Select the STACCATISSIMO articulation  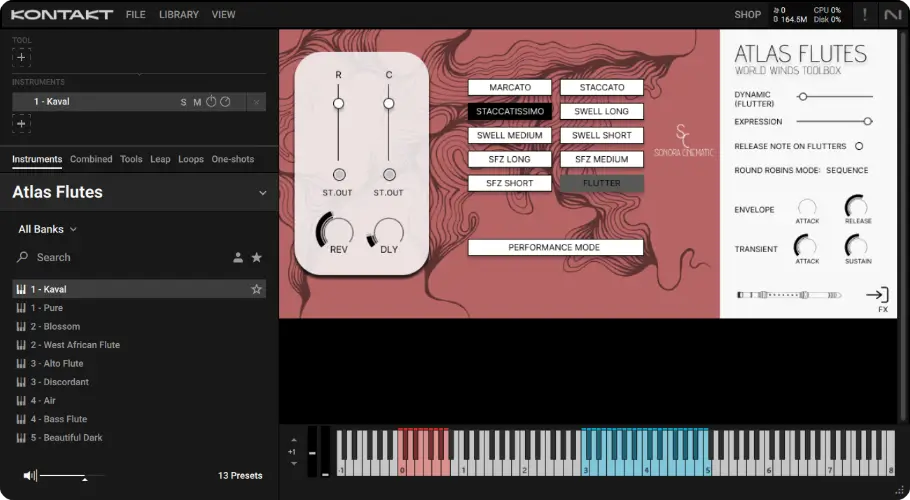(510, 111)
